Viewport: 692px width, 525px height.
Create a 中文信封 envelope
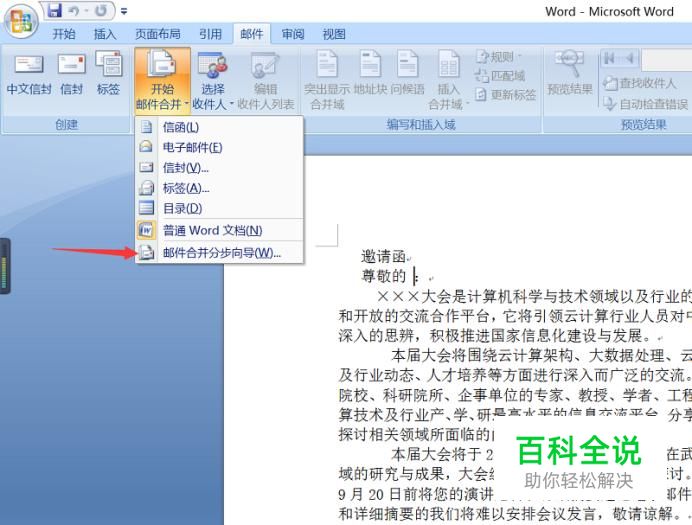(x=29, y=74)
